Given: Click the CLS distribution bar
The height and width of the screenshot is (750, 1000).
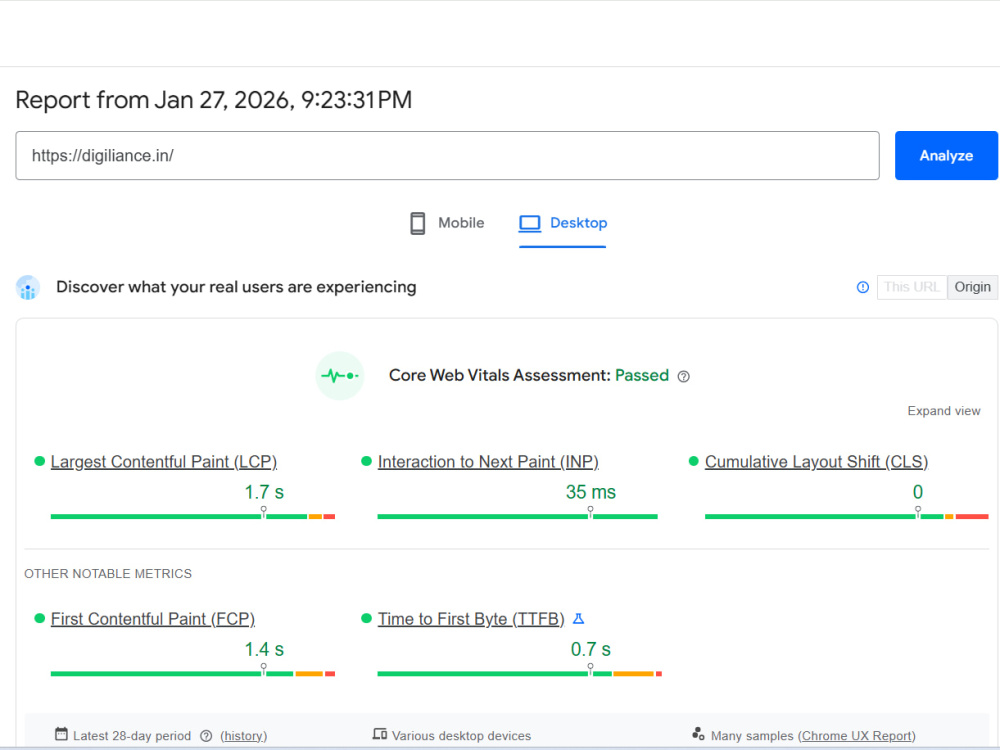Looking at the screenshot, I should 846,516.
